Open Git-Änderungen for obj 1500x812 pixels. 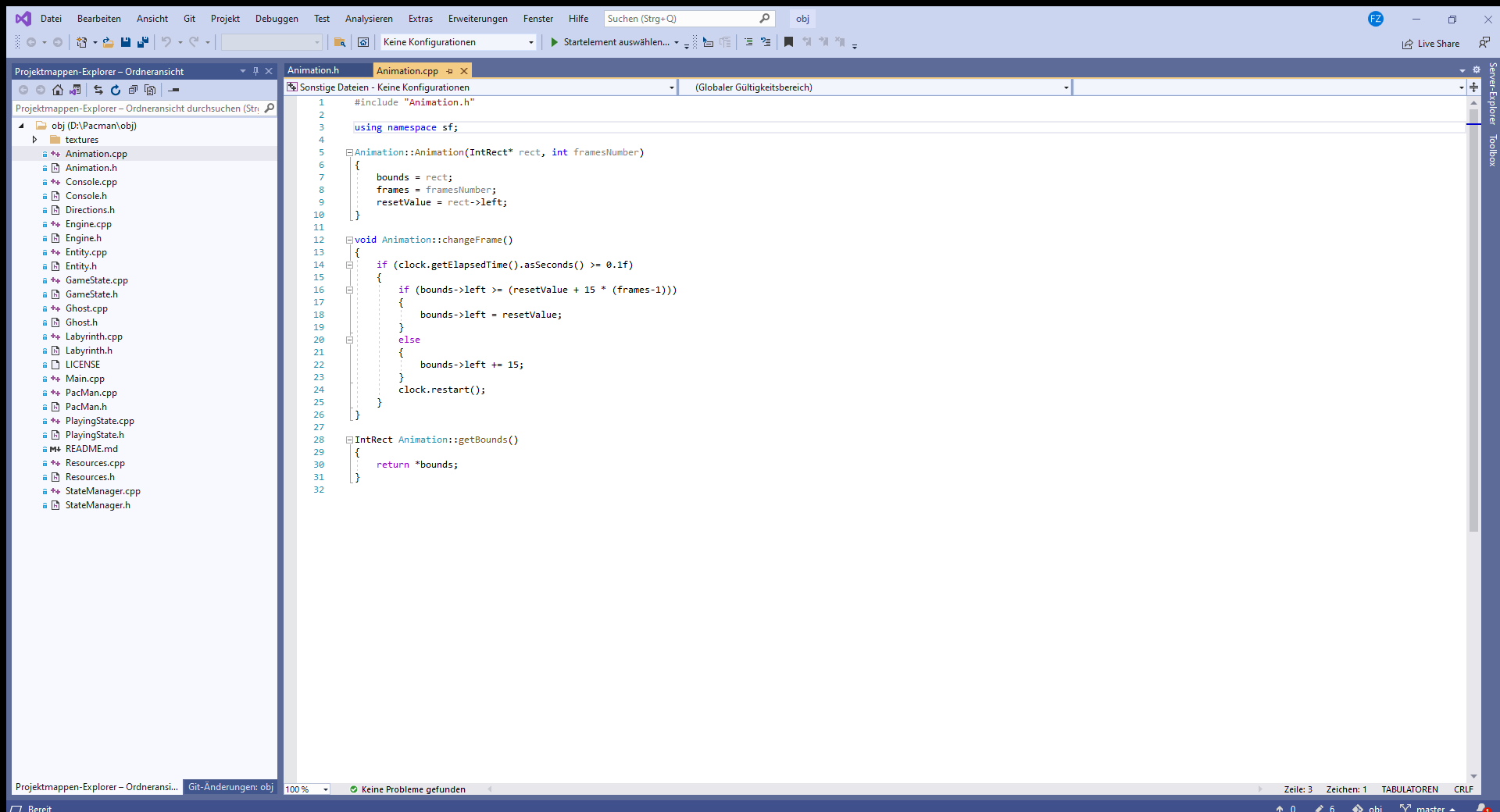click(x=230, y=787)
